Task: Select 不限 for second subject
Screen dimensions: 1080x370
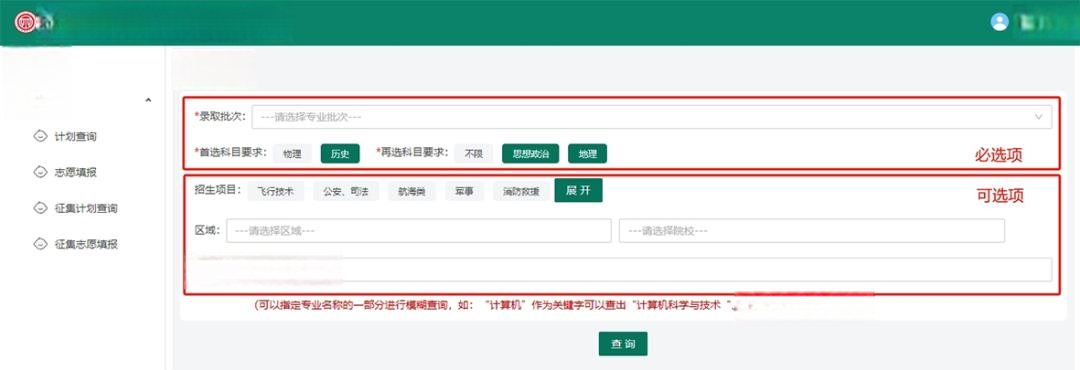Action: pos(473,154)
